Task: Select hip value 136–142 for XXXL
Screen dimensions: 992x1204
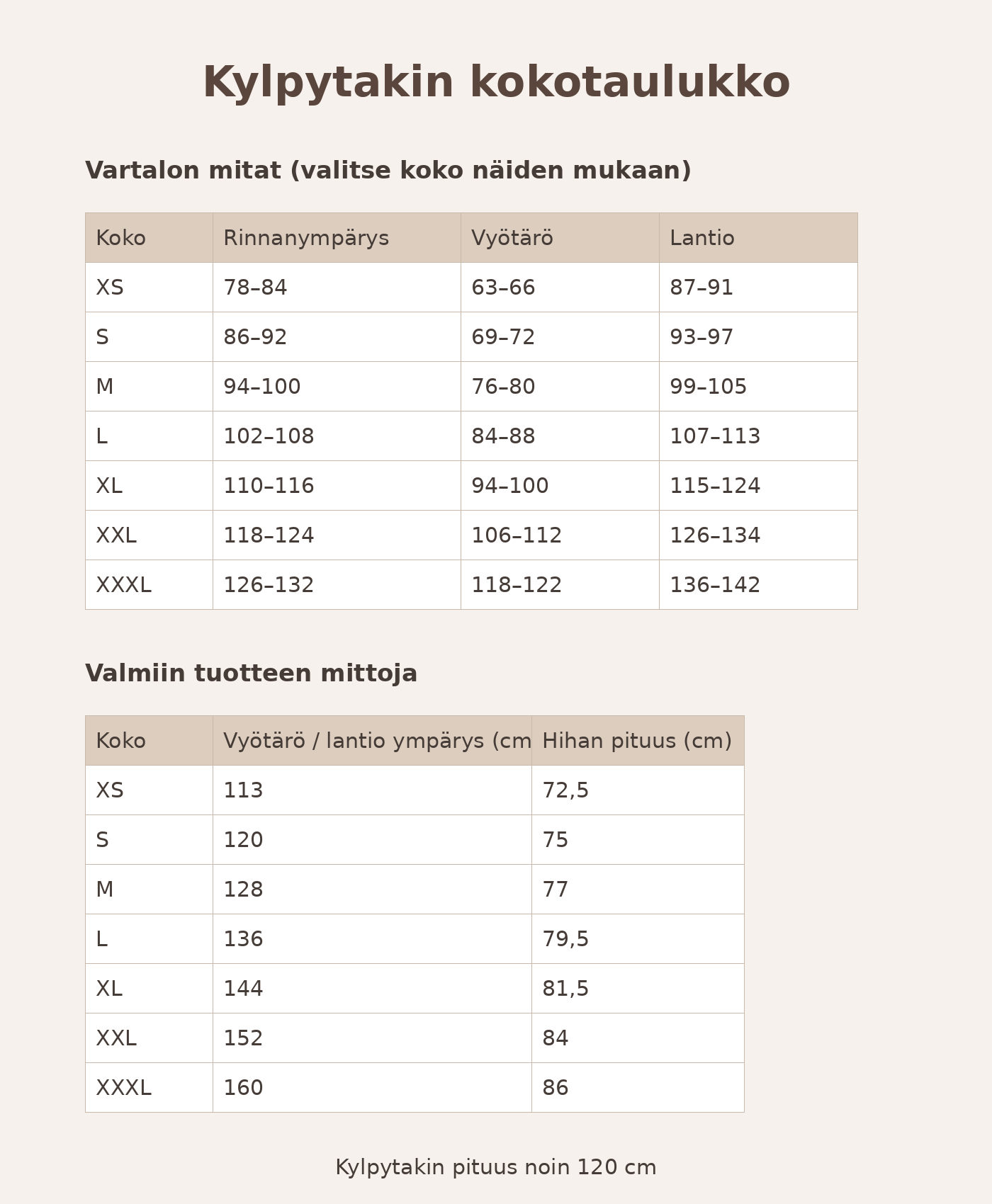Action: click(714, 586)
